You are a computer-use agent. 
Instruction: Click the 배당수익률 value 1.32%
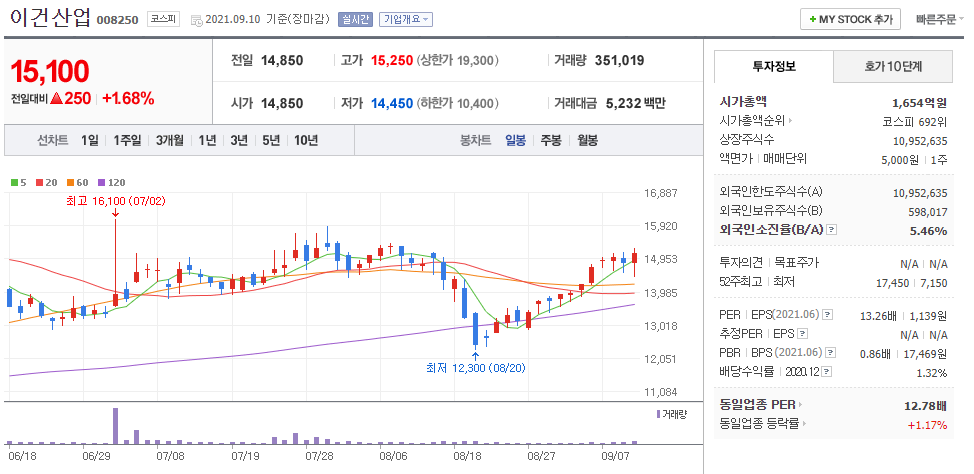932,373
